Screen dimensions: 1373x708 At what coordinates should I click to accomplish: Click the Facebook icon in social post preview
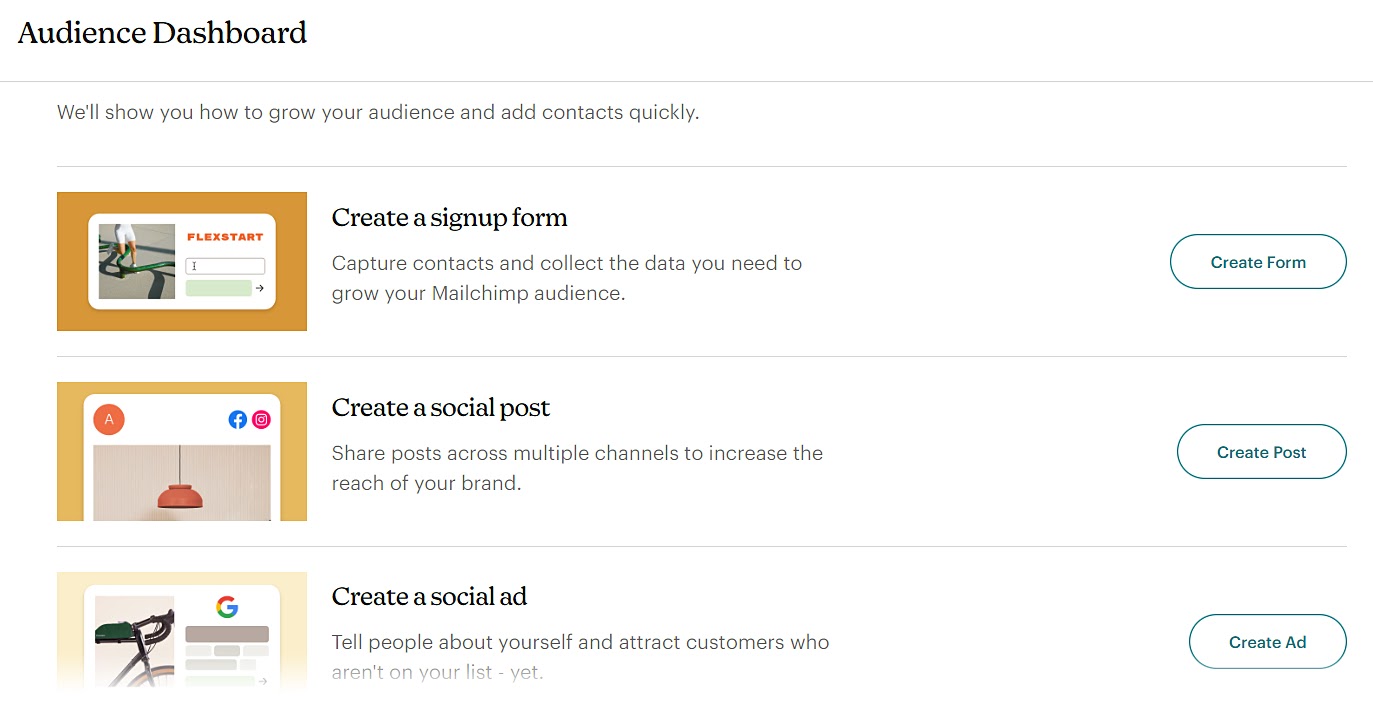(x=237, y=419)
